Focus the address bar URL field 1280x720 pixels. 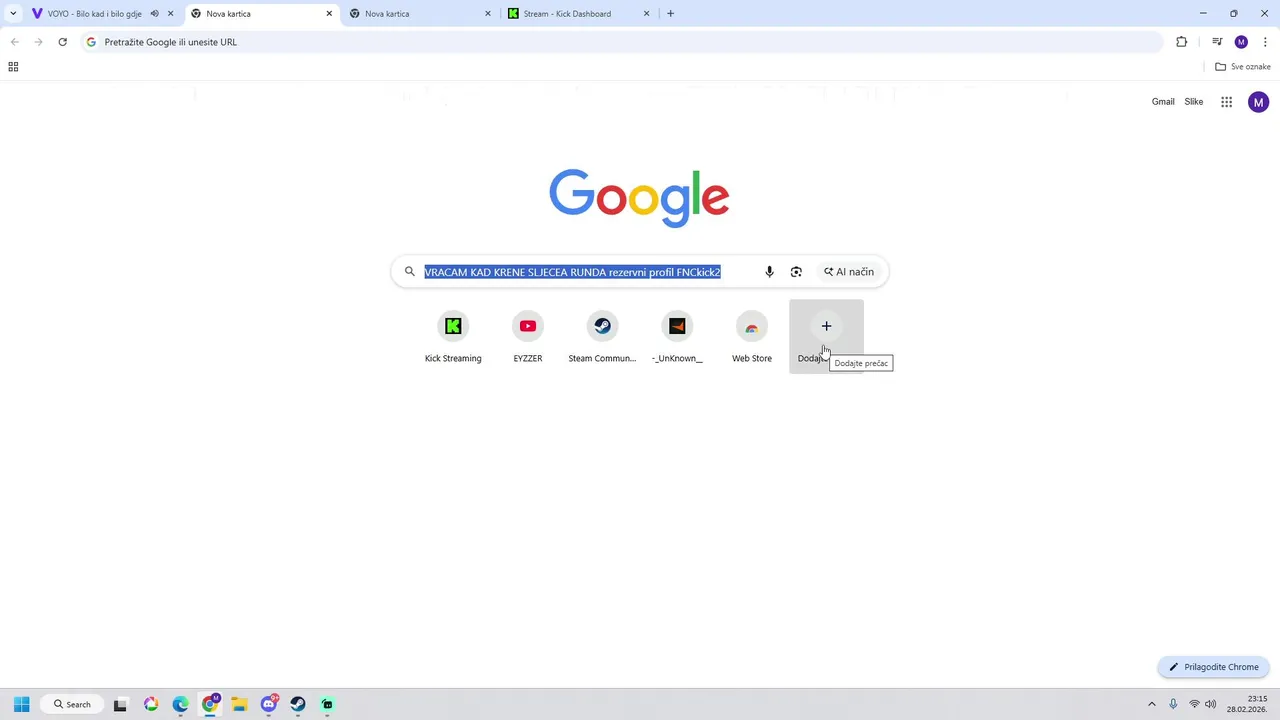pos(620,42)
